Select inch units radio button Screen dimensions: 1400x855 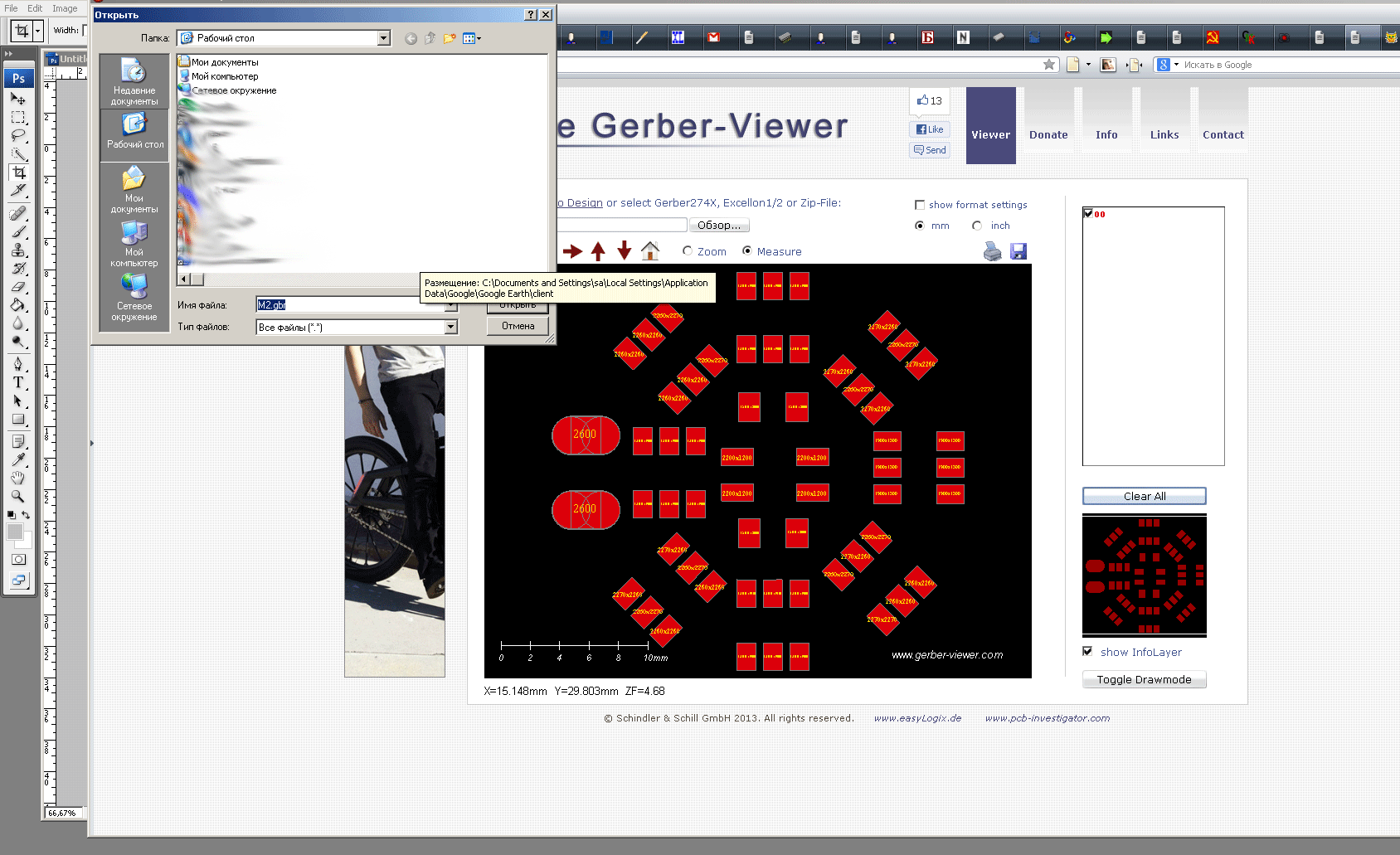[977, 226]
